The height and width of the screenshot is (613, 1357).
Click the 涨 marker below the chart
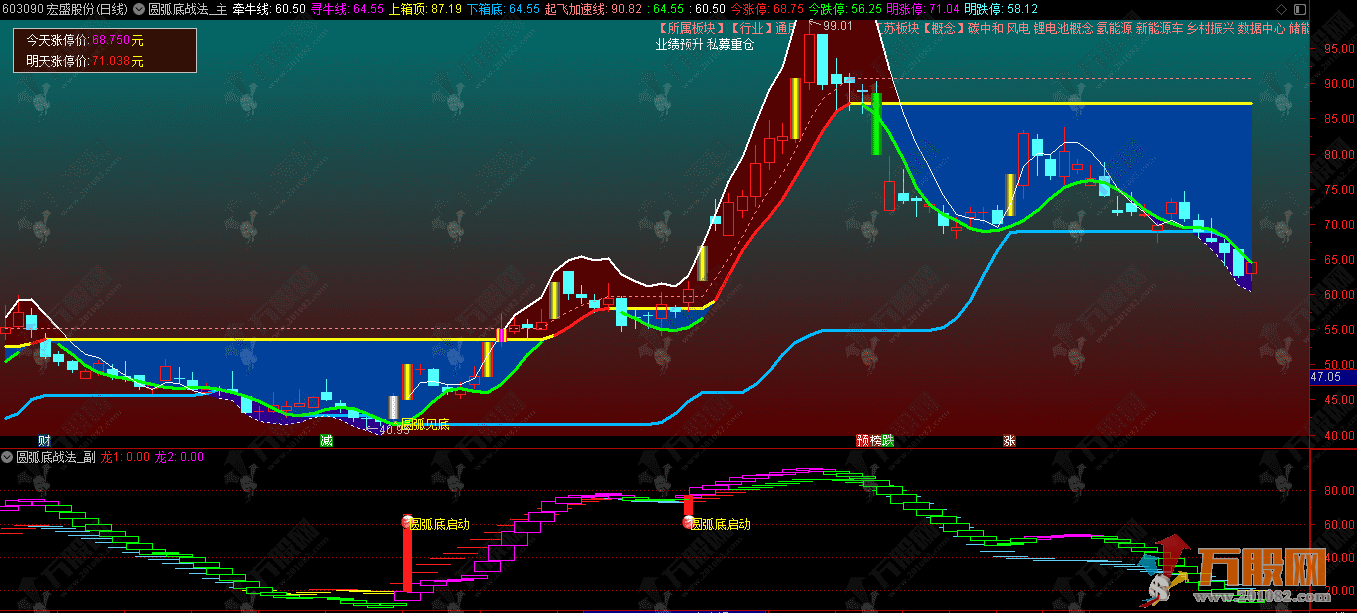1010,440
